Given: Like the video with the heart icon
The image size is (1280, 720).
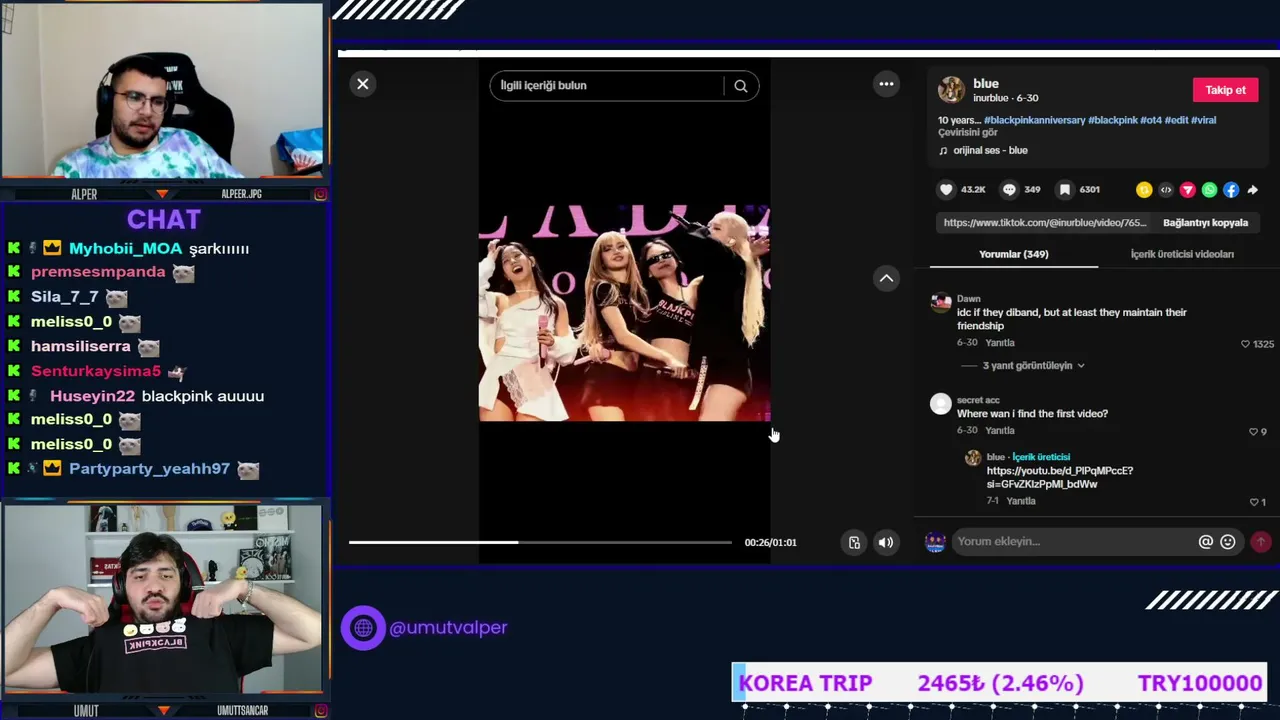Looking at the screenshot, I should (x=946, y=190).
